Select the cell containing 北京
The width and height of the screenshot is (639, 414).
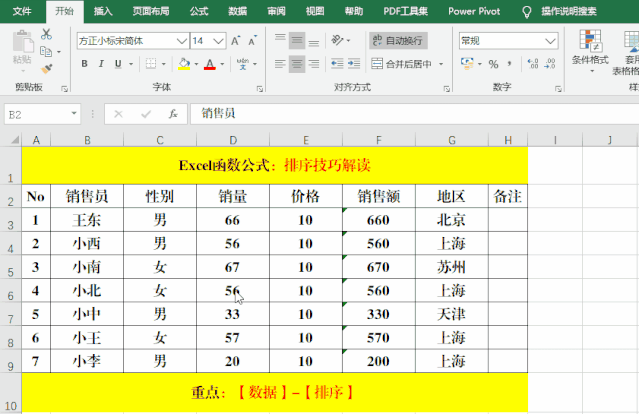coord(451,220)
